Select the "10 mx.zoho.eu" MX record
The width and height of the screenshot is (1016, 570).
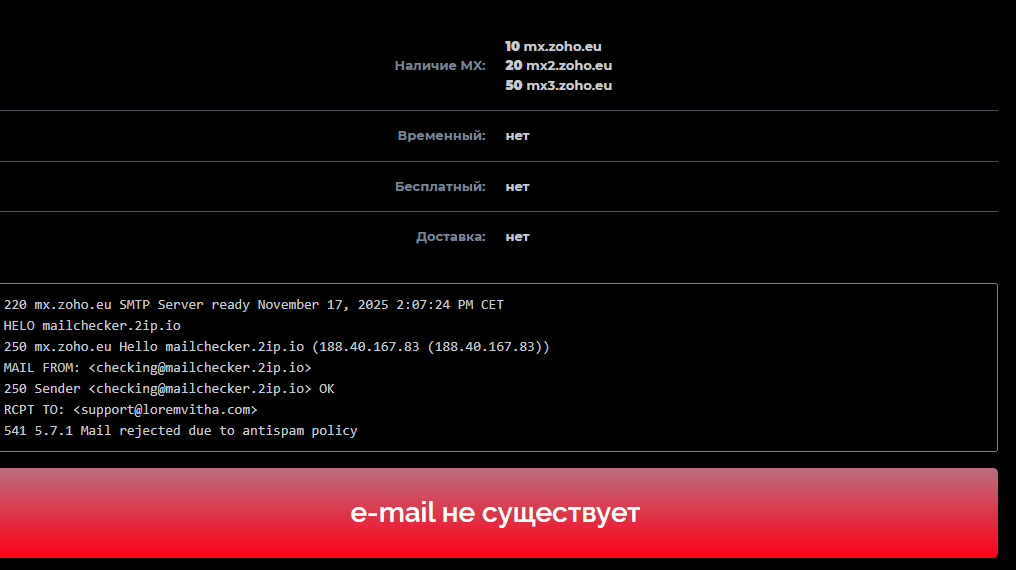[553, 46]
